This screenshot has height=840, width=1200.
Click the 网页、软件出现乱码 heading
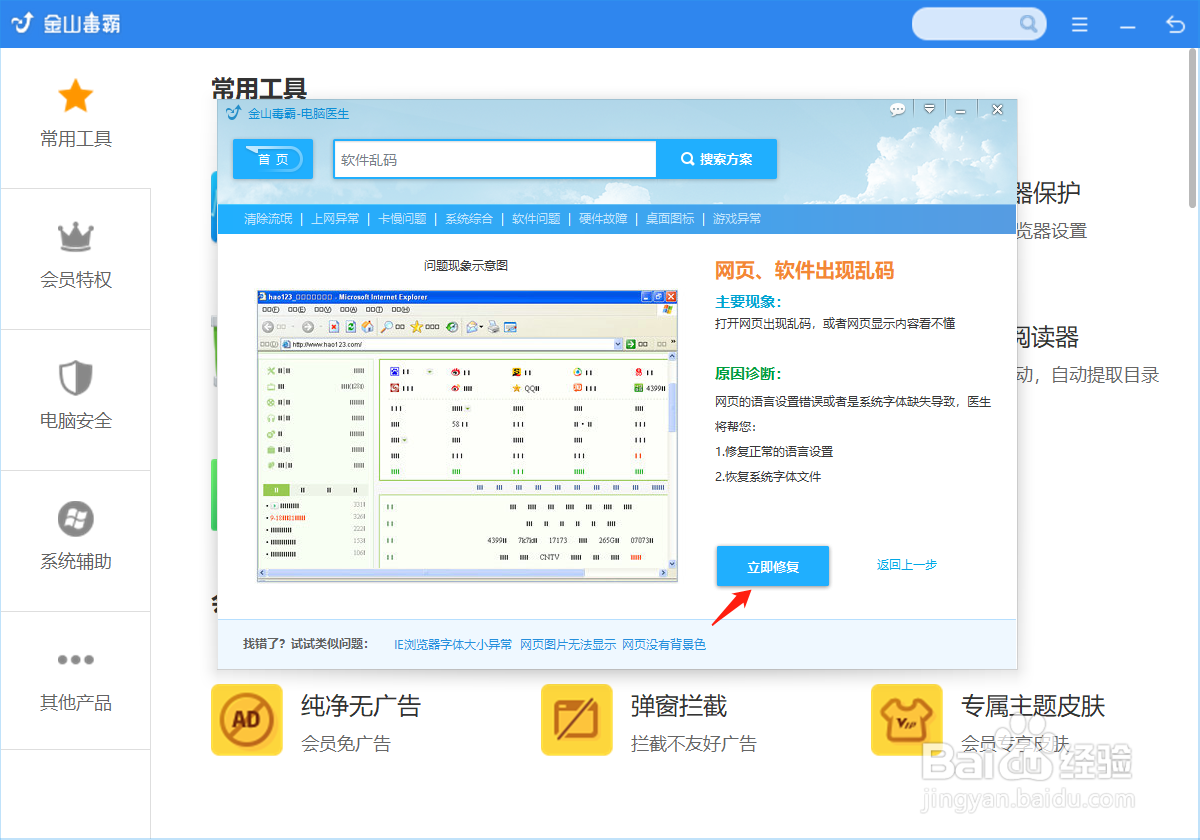[804, 271]
